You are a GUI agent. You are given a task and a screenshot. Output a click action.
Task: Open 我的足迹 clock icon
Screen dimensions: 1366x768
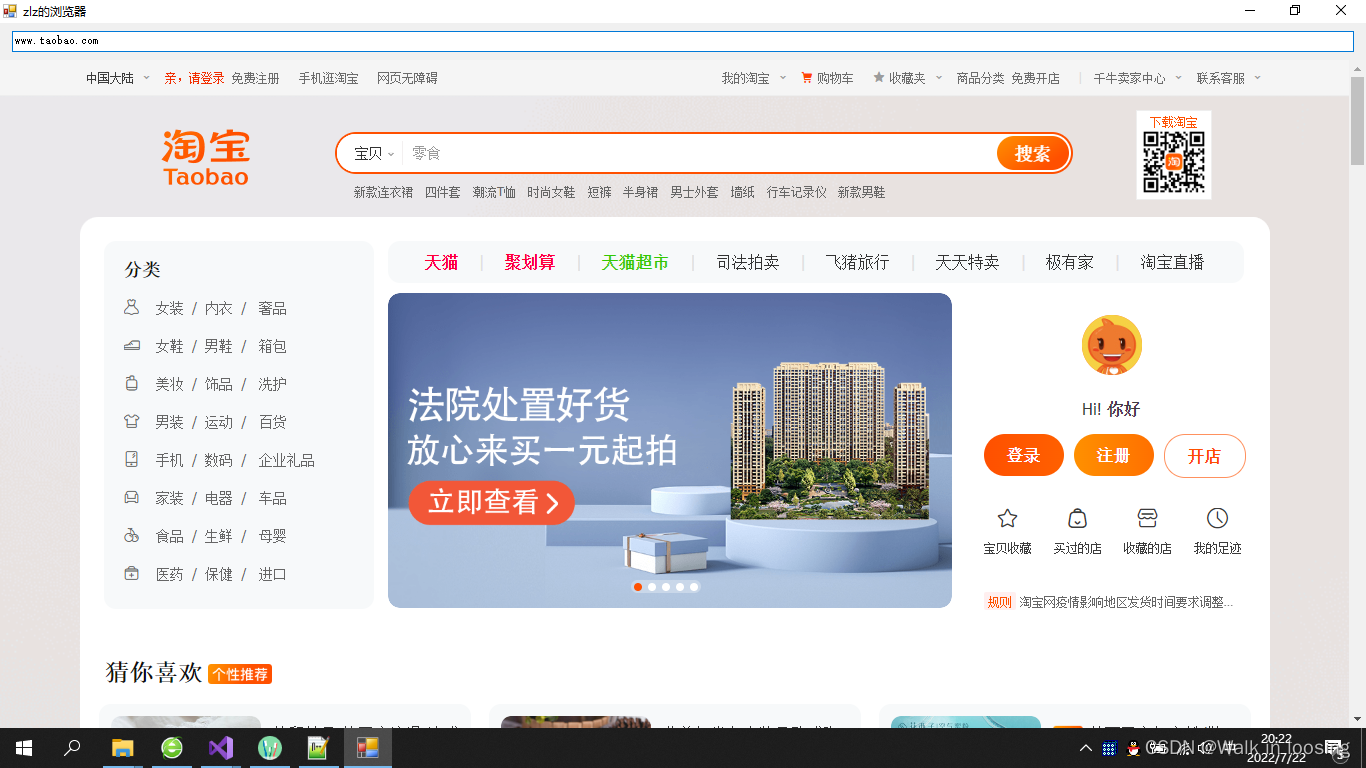click(1217, 518)
